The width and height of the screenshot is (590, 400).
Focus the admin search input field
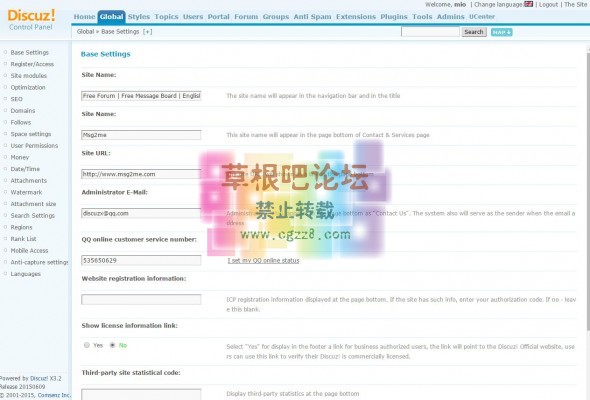tap(430, 32)
